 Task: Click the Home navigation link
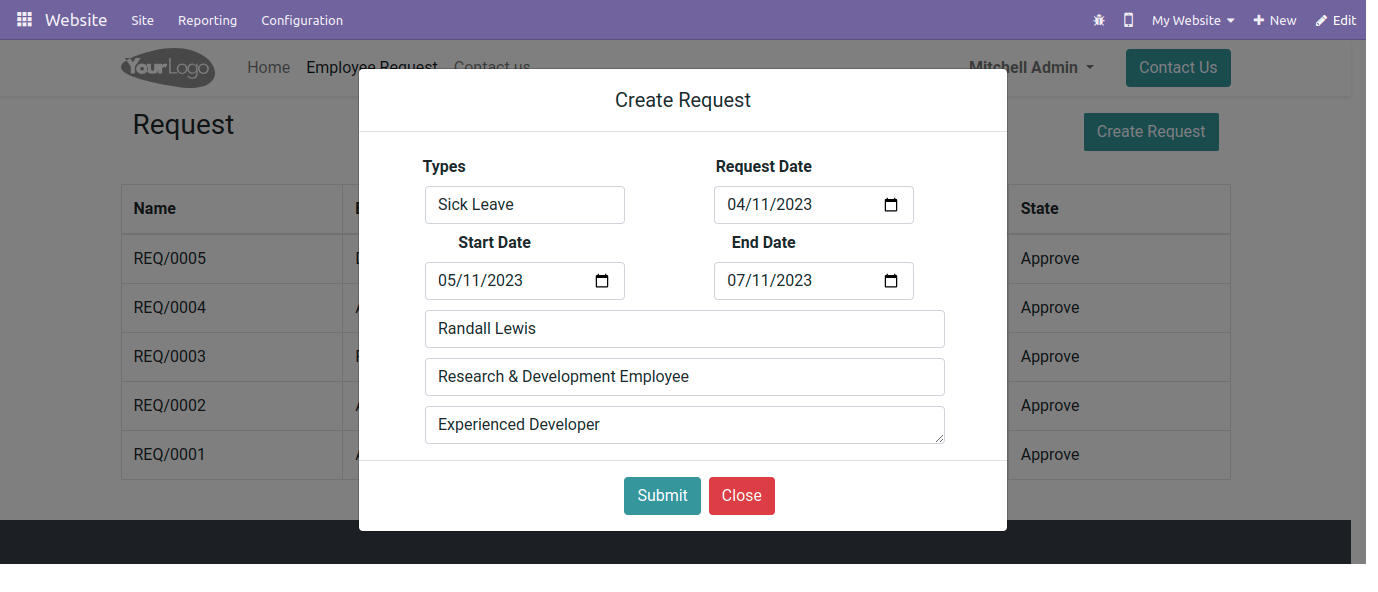[269, 68]
